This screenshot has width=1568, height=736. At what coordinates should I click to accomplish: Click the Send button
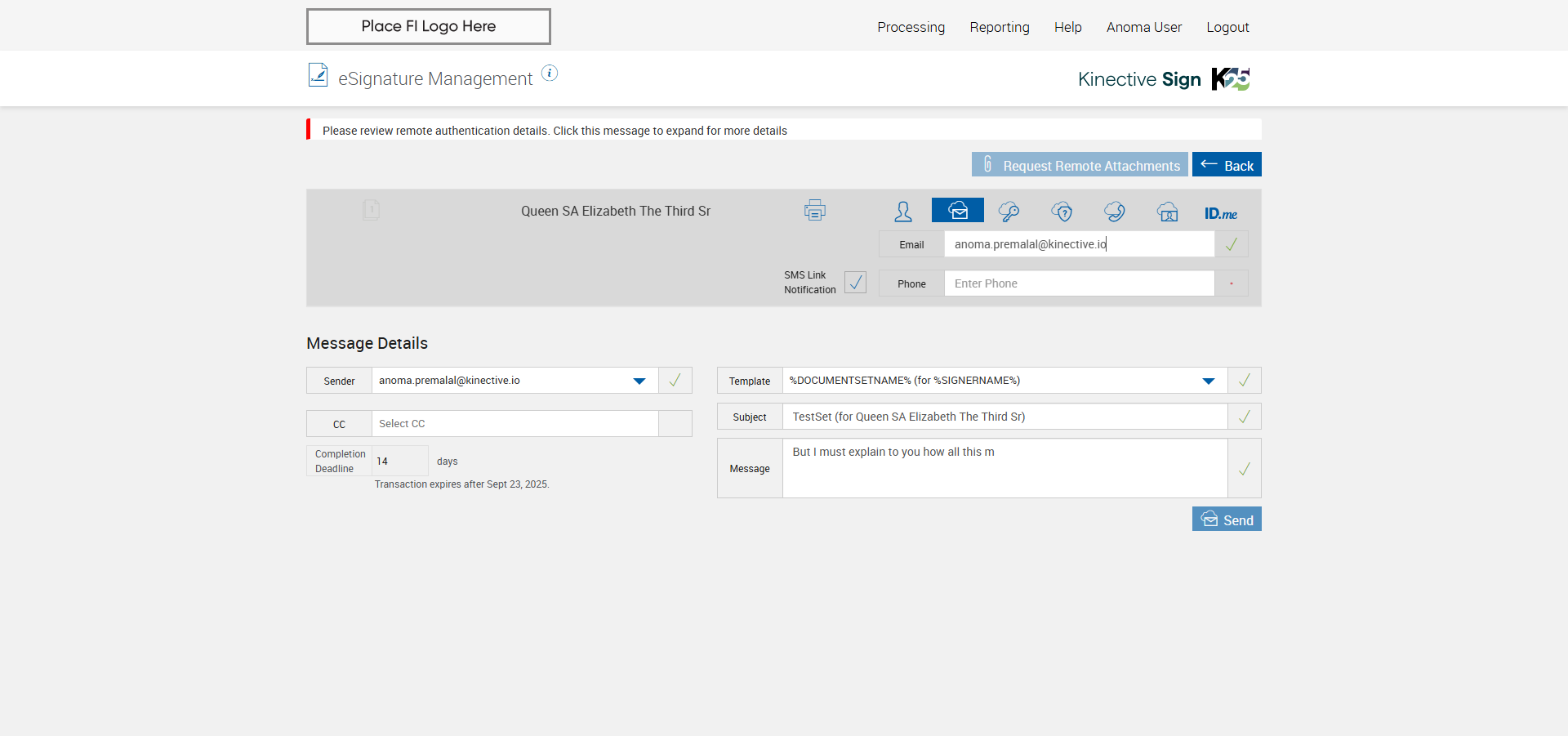click(x=1226, y=520)
